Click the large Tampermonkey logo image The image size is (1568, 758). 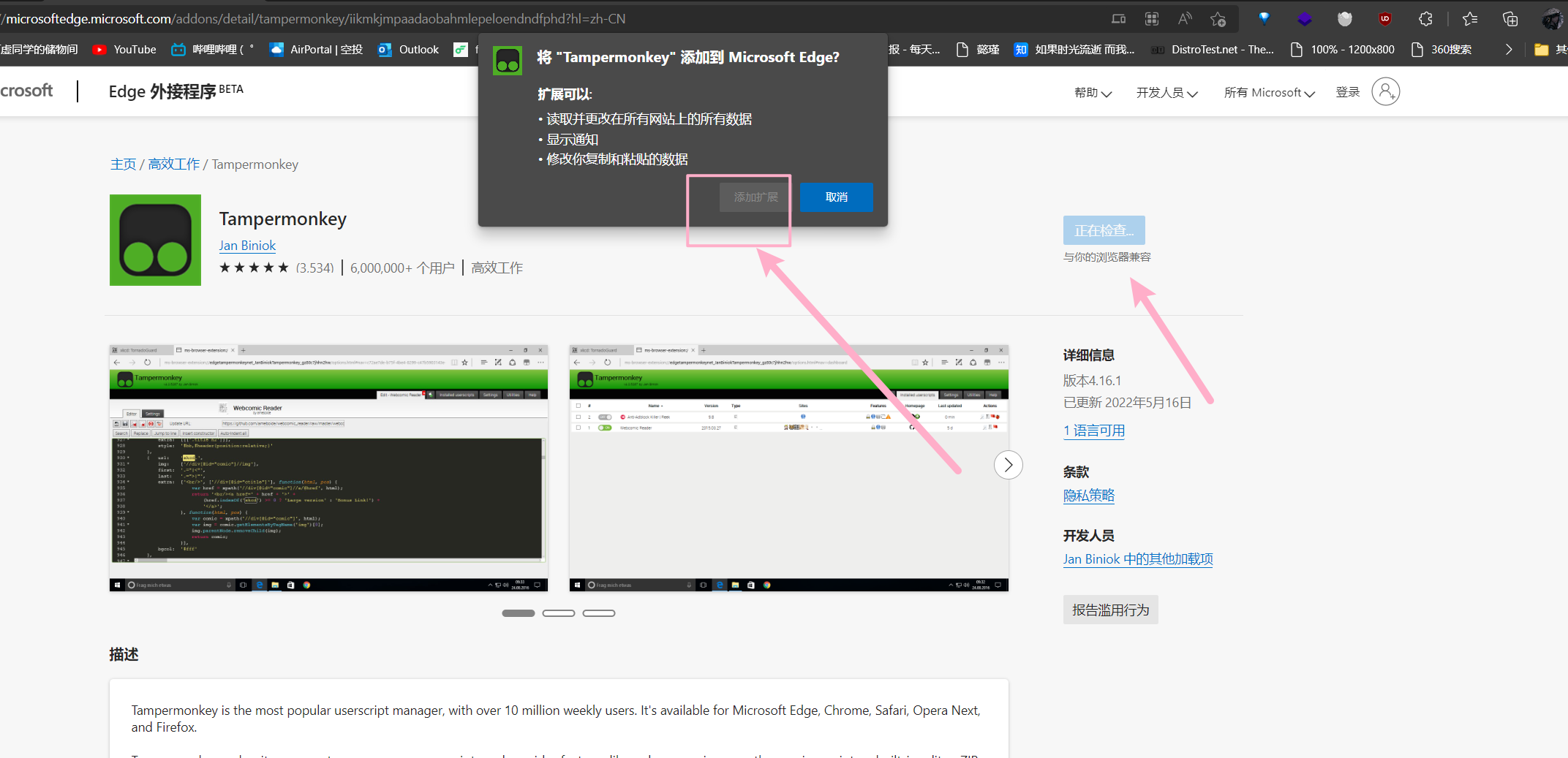click(x=155, y=240)
